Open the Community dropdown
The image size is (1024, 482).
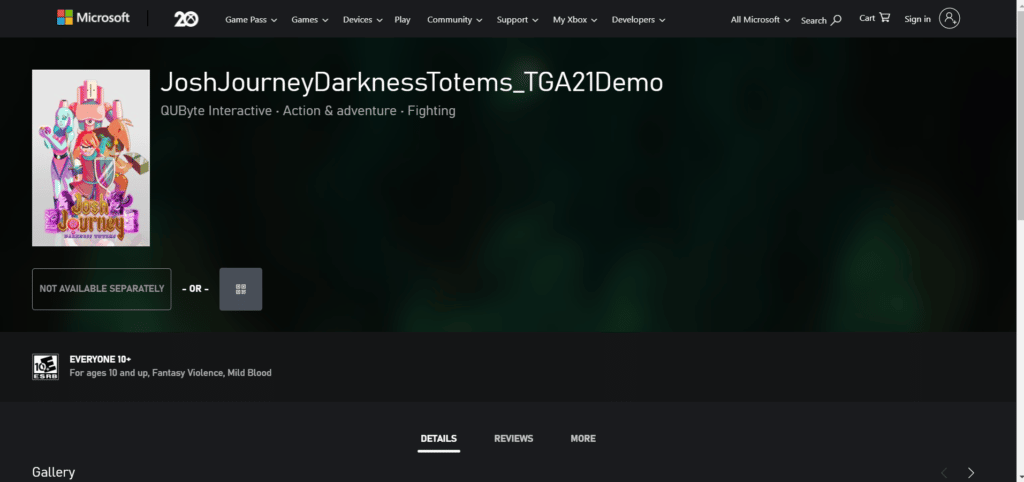[455, 20]
